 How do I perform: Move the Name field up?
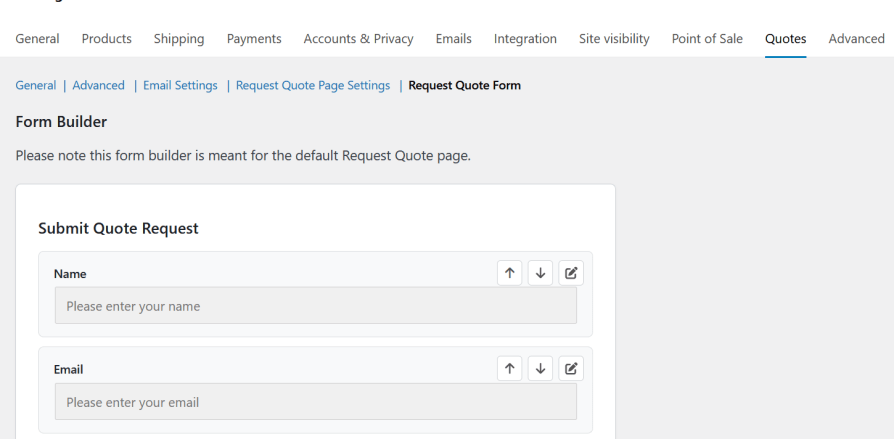click(x=509, y=273)
